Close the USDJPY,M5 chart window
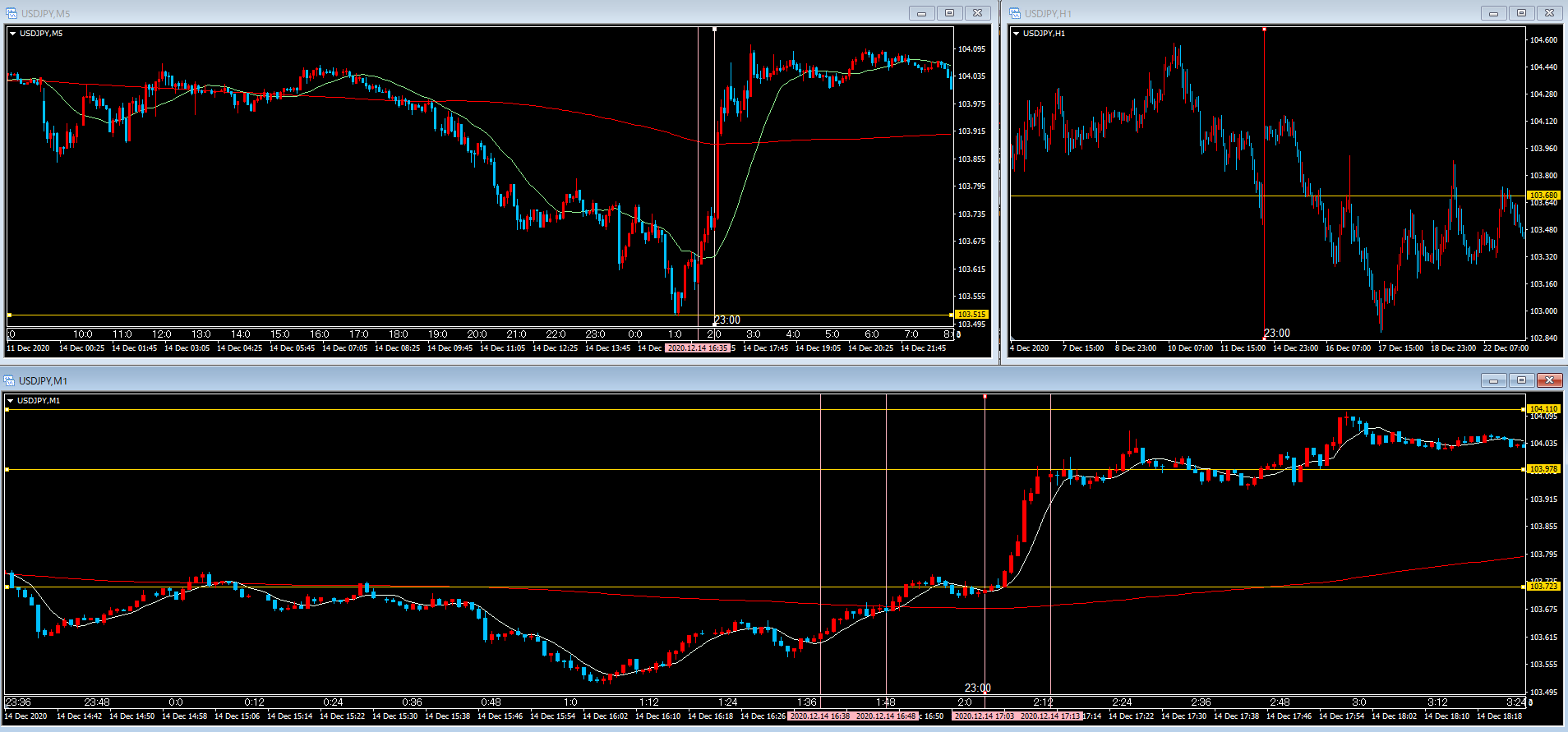The image size is (1568, 732). (977, 13)
